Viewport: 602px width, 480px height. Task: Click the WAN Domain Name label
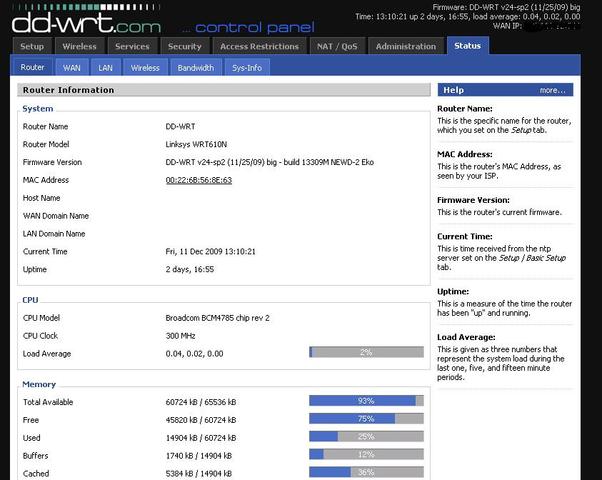tap(56, 216)
